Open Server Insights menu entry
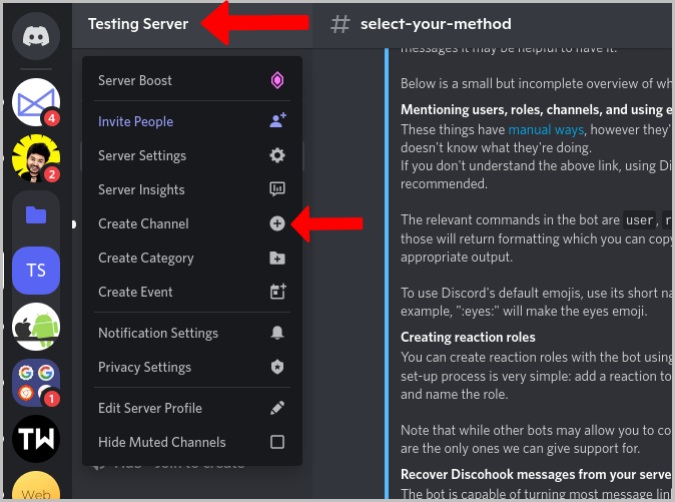Screen dimensions: 675x502 click(192, 189)
